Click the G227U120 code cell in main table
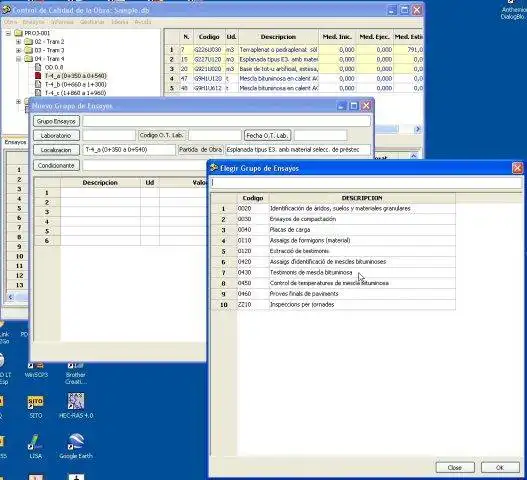The image size is (527, 480). [208, 59]
